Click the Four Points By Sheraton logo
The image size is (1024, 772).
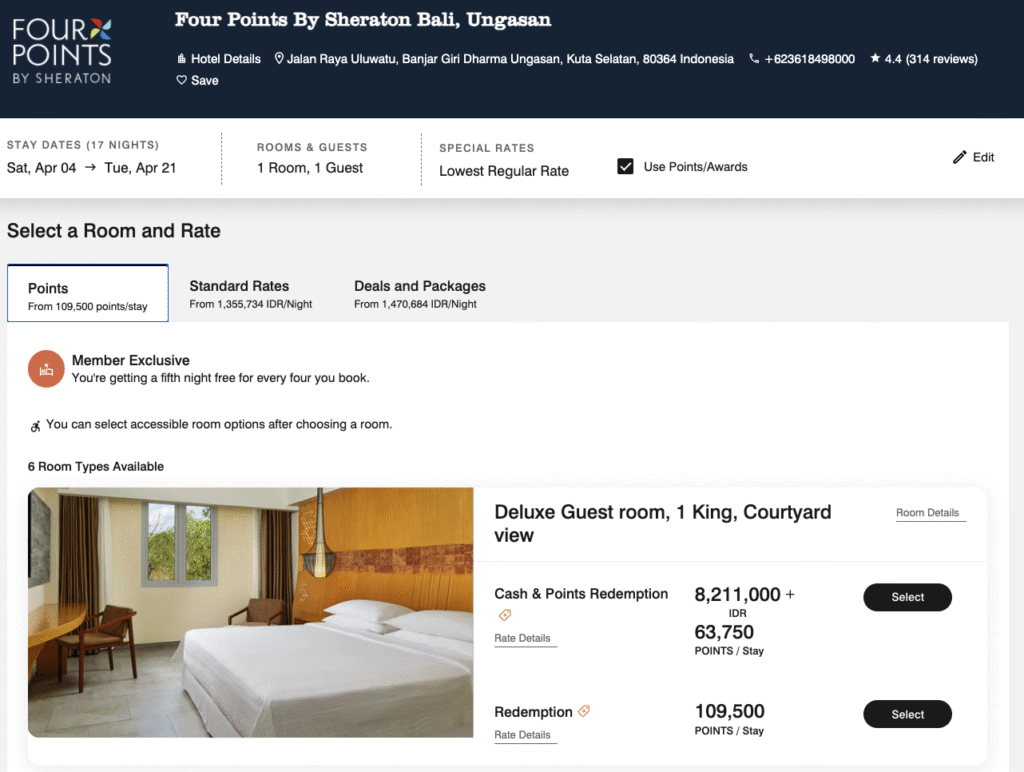[x=62, y=50]
